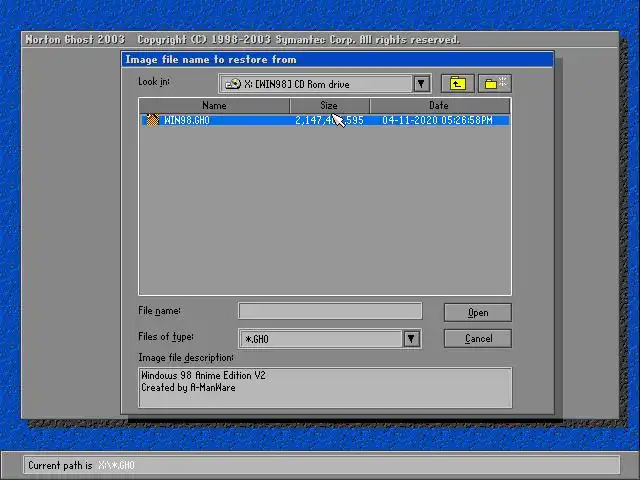640x480 pixels.
Task: Click the CD Rom drive icon
Action: click(233, 84)
